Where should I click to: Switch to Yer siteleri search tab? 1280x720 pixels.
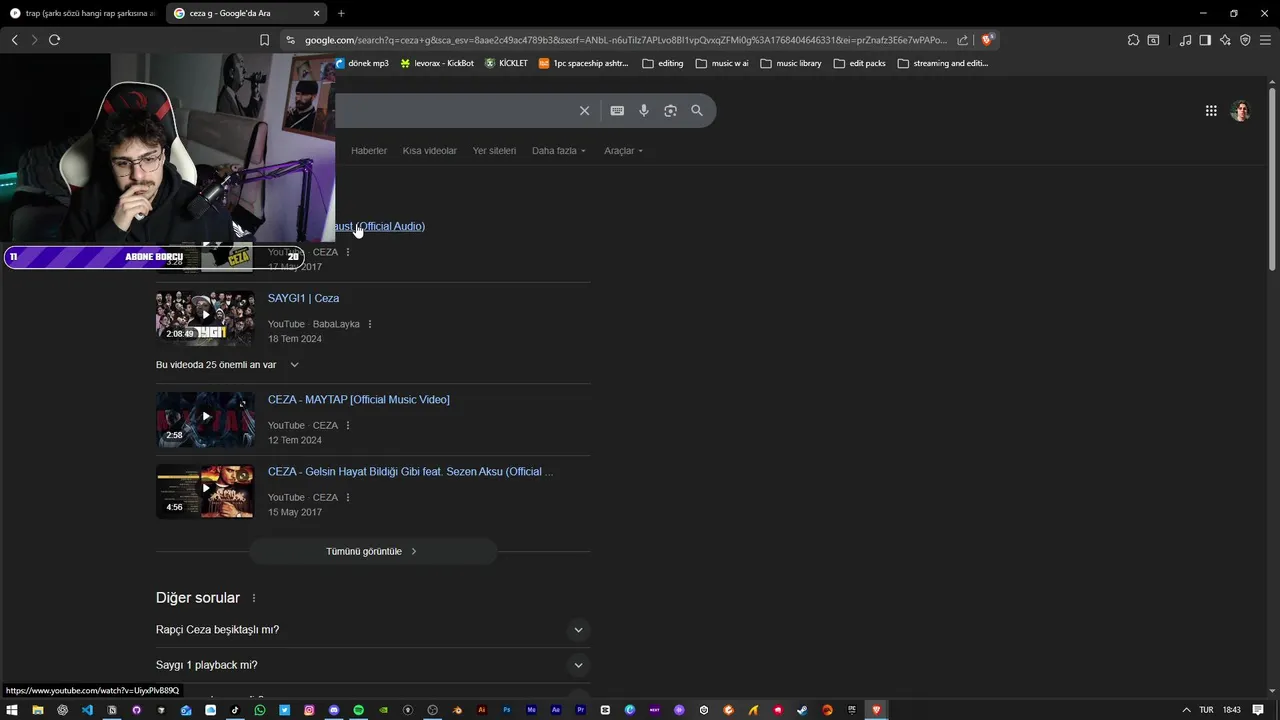pos(494,151)
